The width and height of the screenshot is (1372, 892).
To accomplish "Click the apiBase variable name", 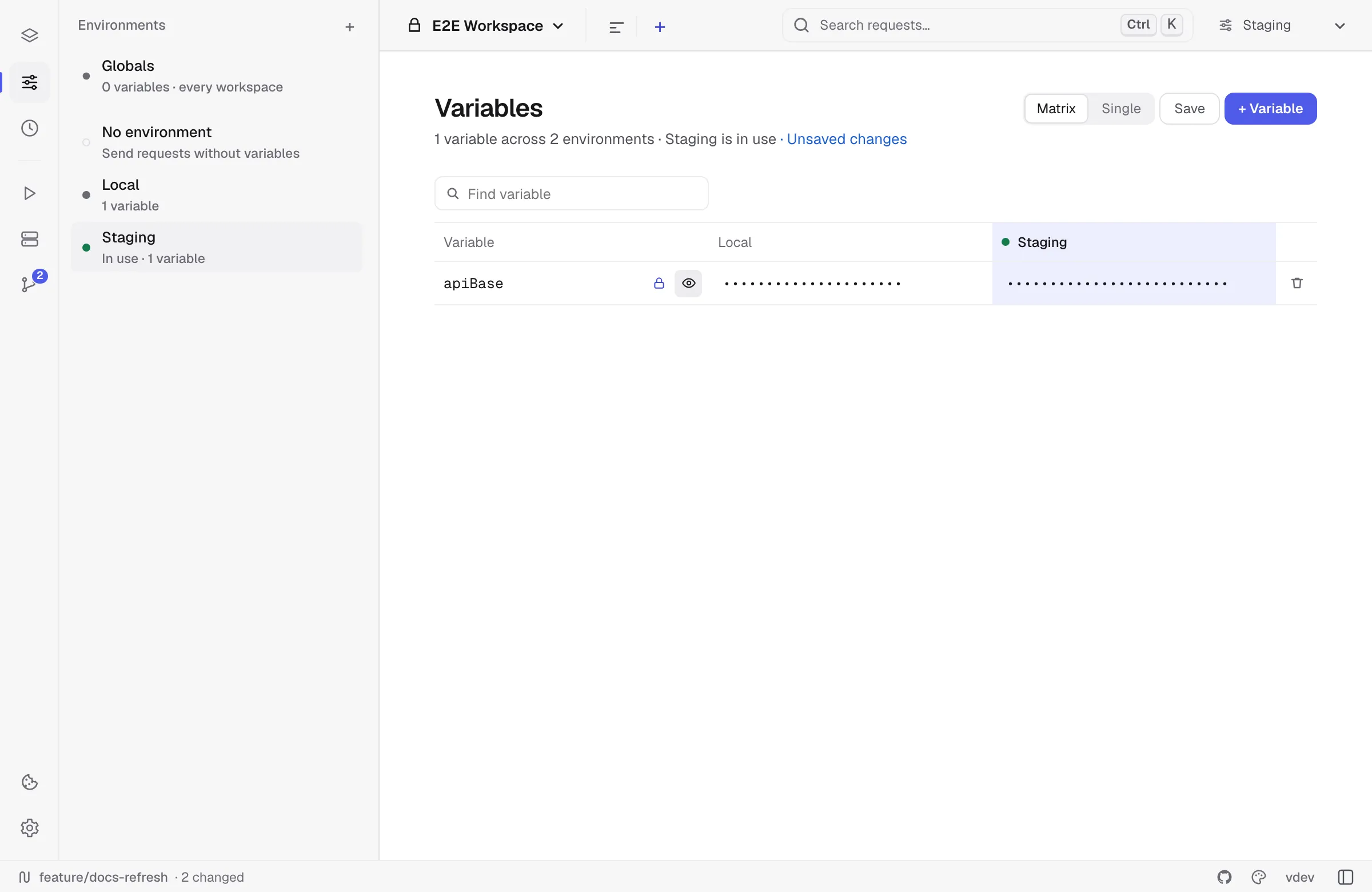I will (473, 283).
